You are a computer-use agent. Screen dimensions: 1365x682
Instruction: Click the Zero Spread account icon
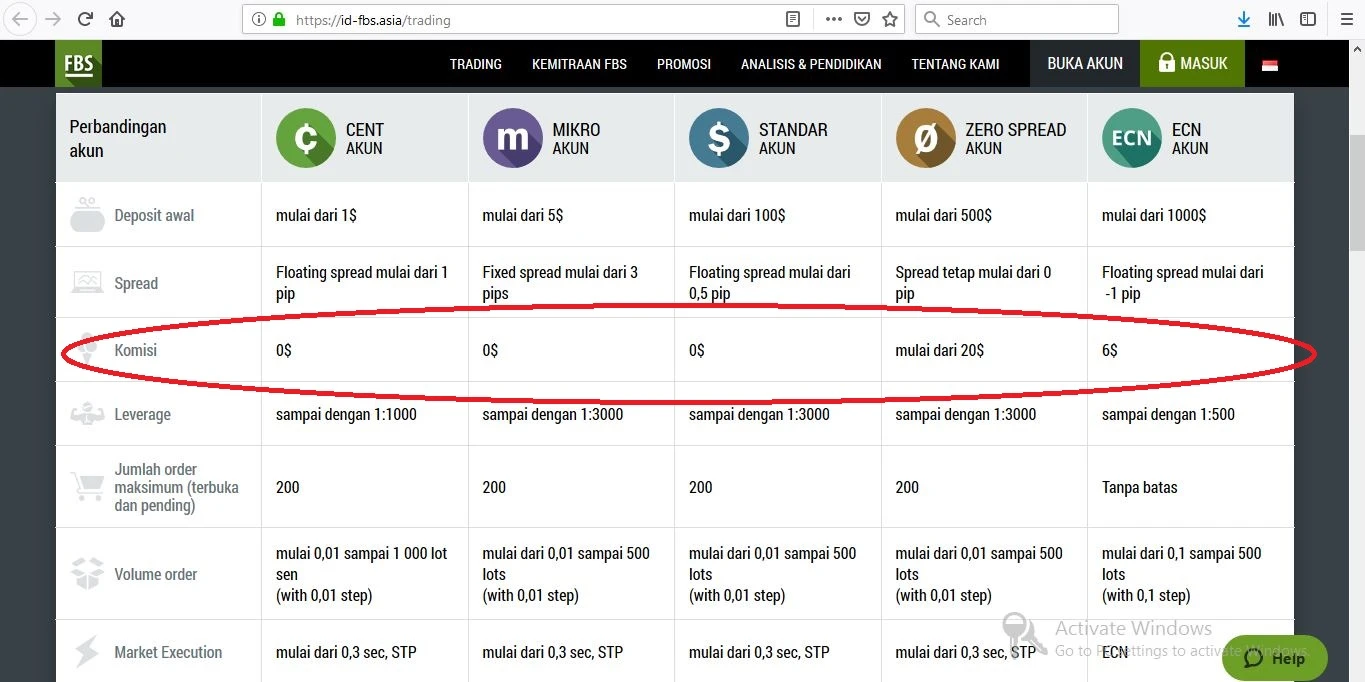[x=925, y=139]
